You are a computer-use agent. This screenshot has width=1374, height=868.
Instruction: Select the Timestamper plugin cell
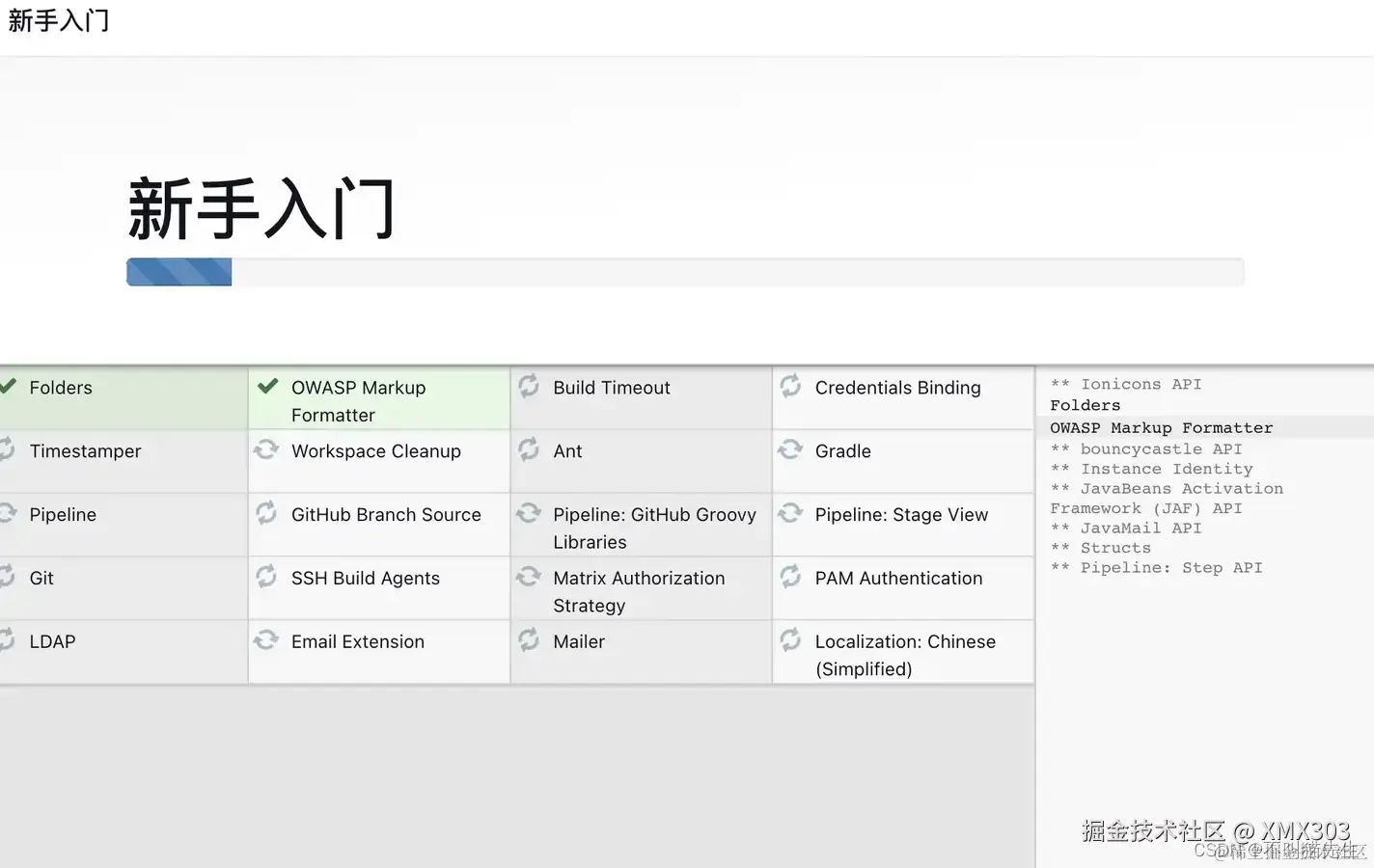(x=85, y=451)
